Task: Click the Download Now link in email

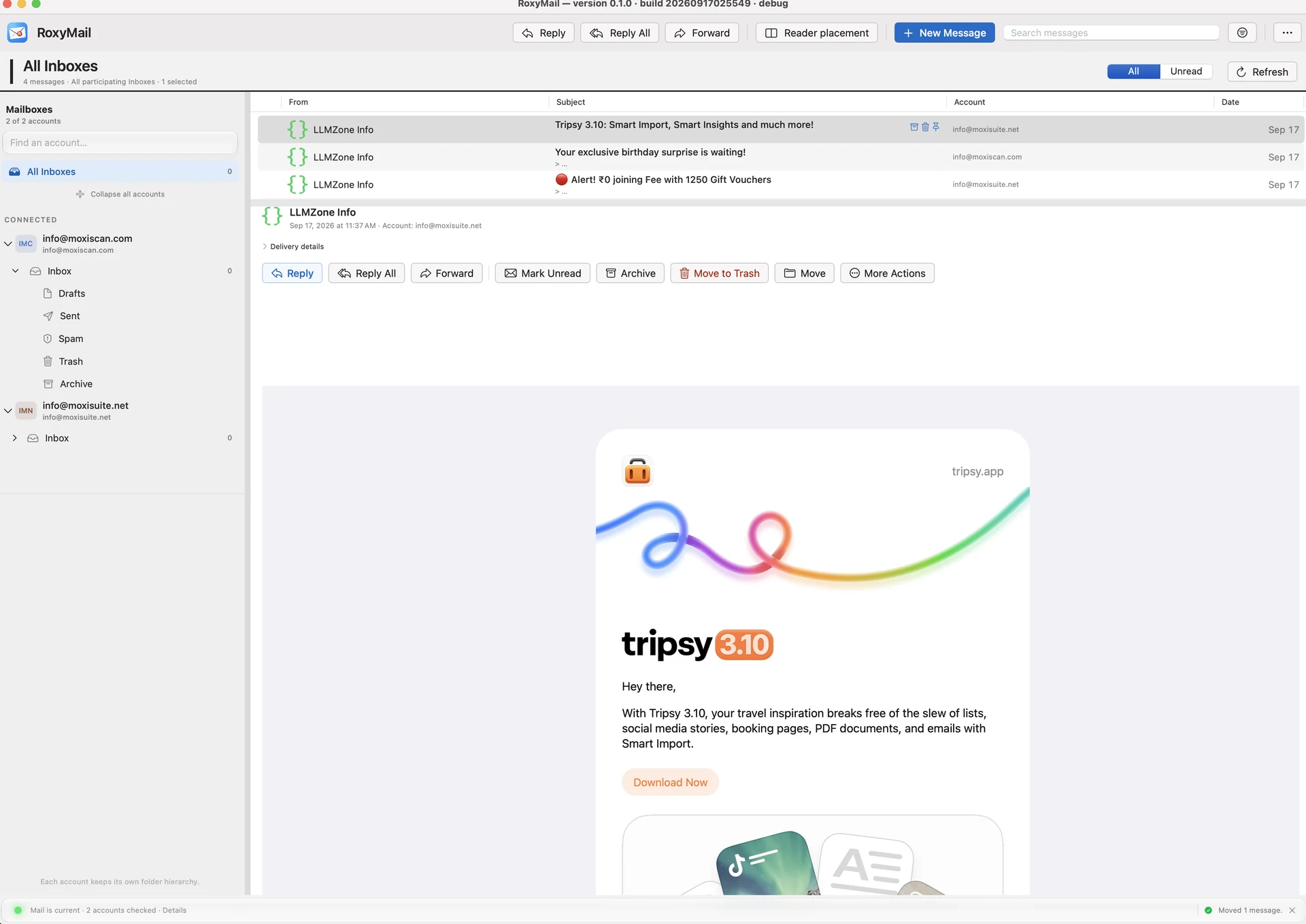Action: 670,783
